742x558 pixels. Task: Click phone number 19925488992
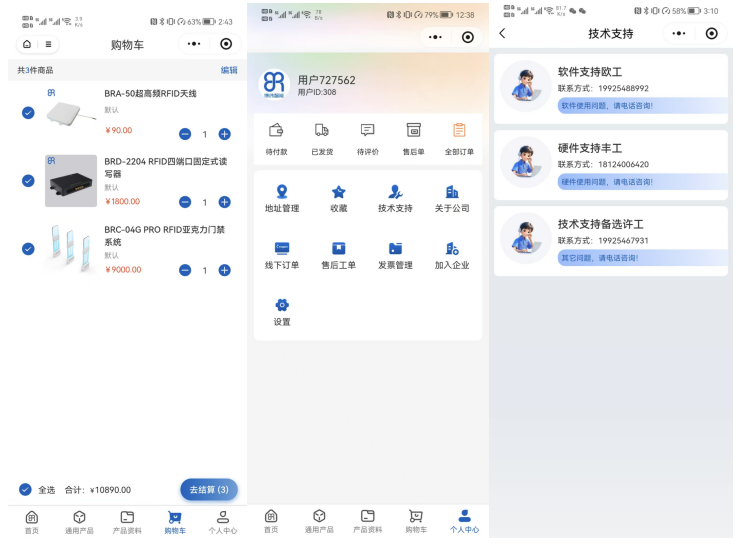(623, 89)
